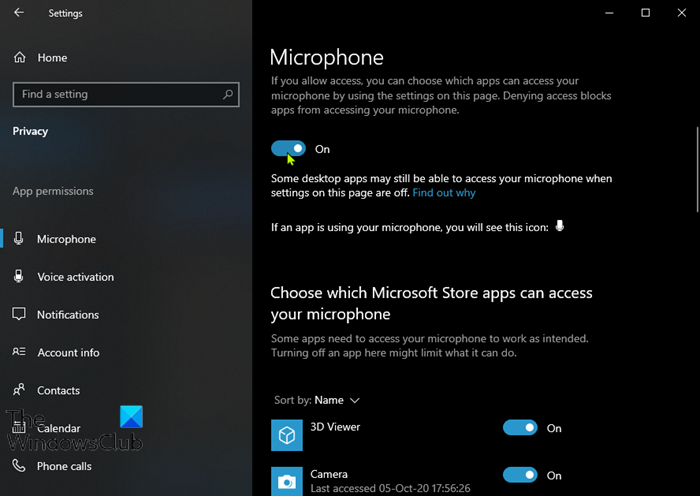Go back with the arrow icon
The height and width of the screenshot is (496, 700).
coord(19,13)
